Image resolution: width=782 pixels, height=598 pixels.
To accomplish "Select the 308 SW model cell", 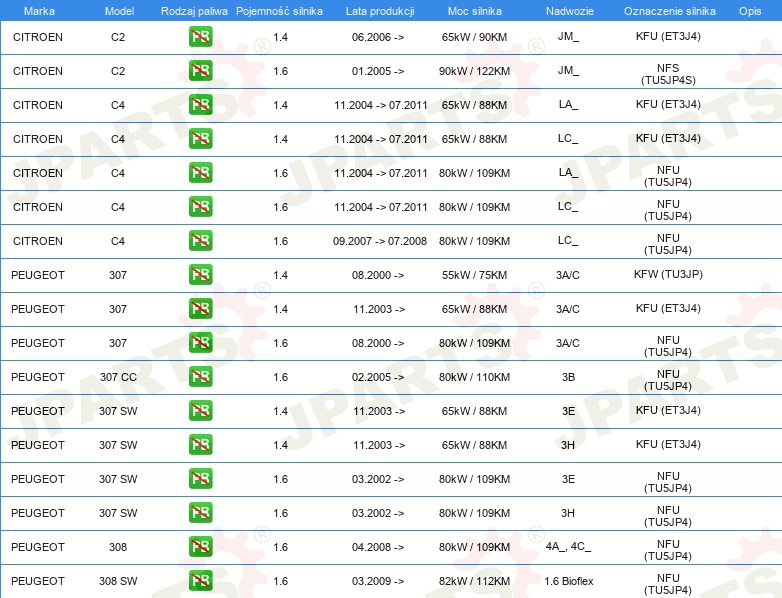I will (x=118, y=581).
